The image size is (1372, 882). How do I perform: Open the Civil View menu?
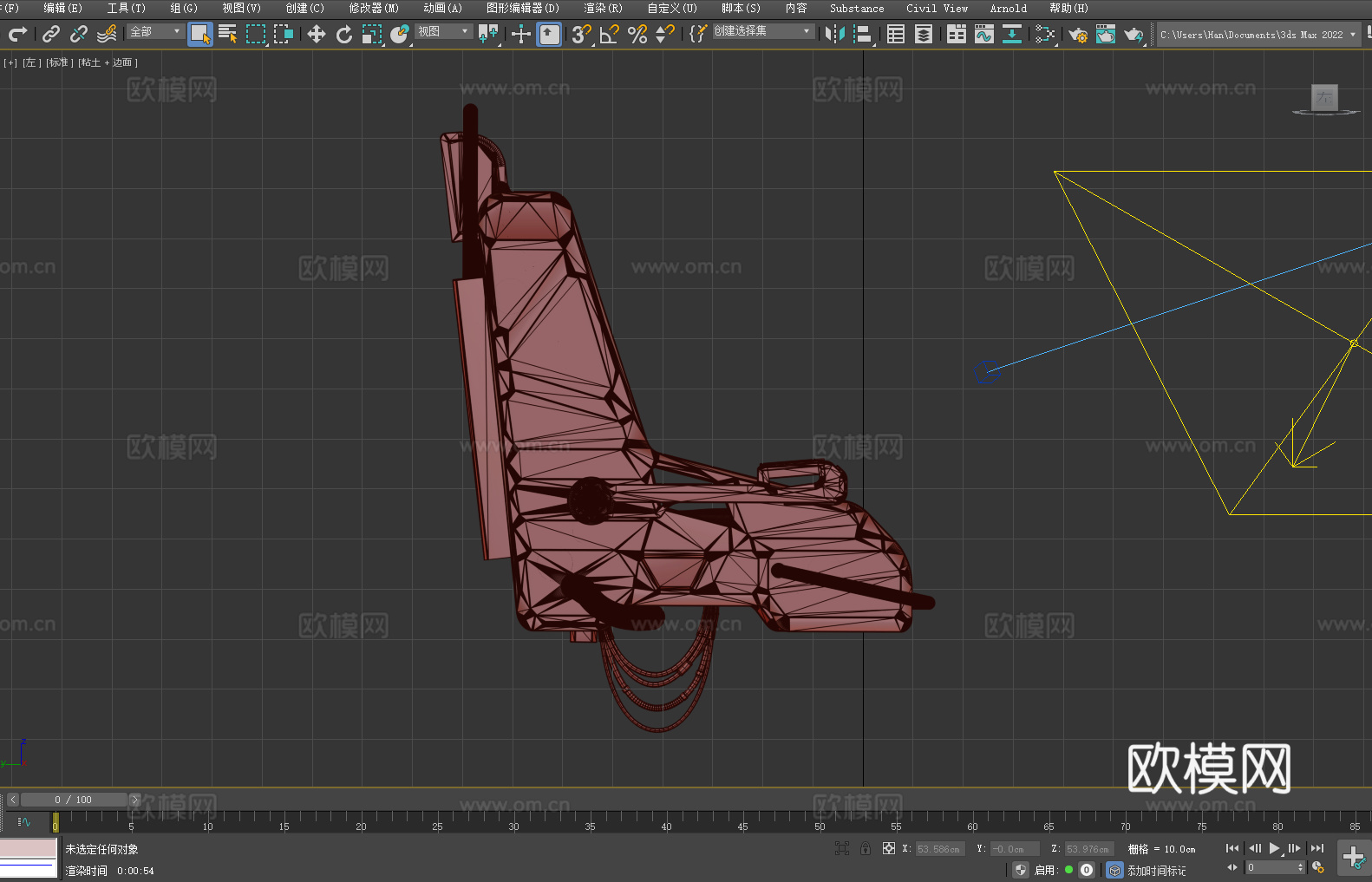coord(937,8)
